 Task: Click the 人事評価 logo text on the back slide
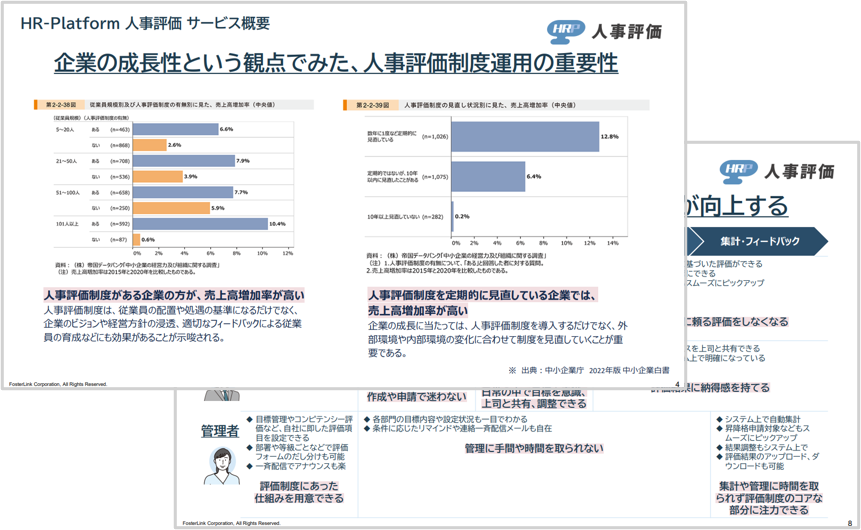pyautogui.click(x=800, y=171)
